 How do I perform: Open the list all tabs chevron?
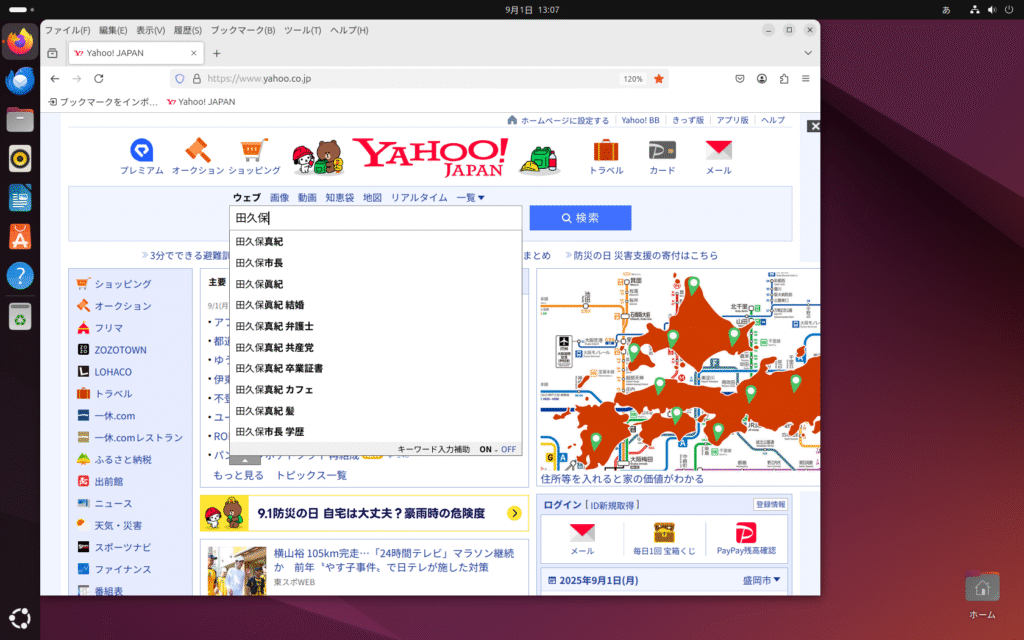(x=808, y=53)
